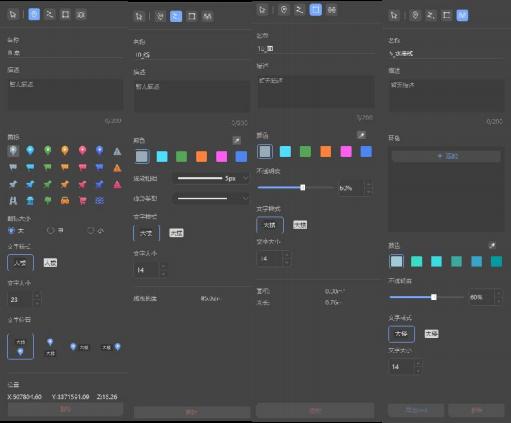Step the opacity percent spinner in the polygon panel
The image size is (511, 423).
pos(368,188)
